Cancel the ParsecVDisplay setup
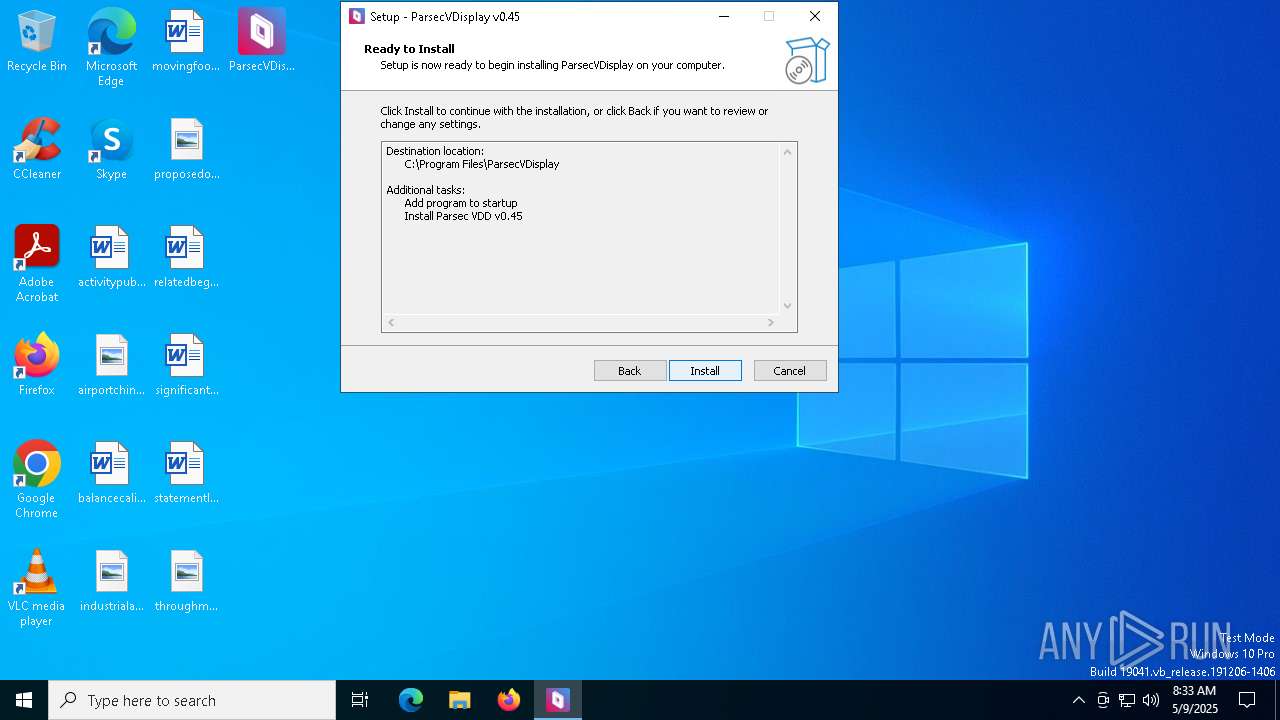The height and width of the screenshot is (720, 1280). point(790,370)
